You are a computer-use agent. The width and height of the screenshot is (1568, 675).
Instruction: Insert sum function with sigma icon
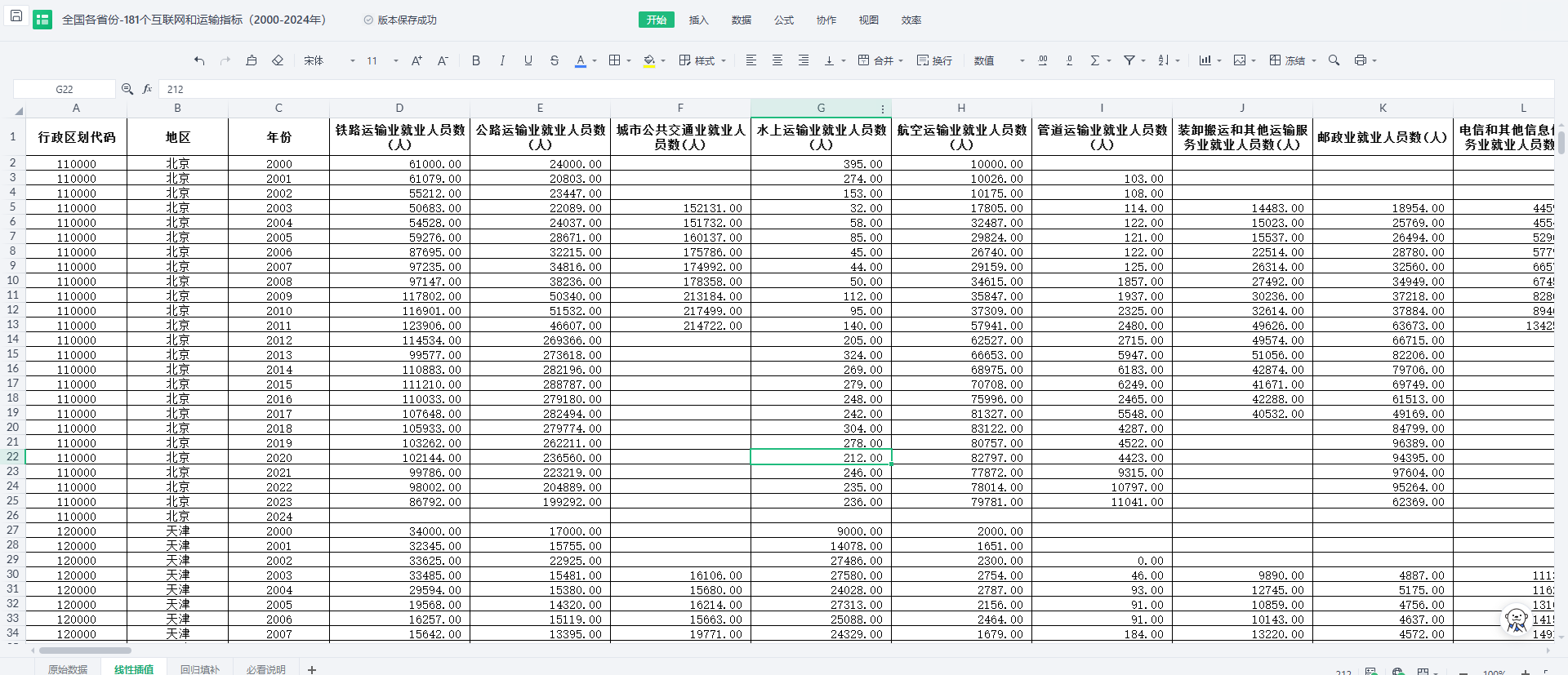1095,60
